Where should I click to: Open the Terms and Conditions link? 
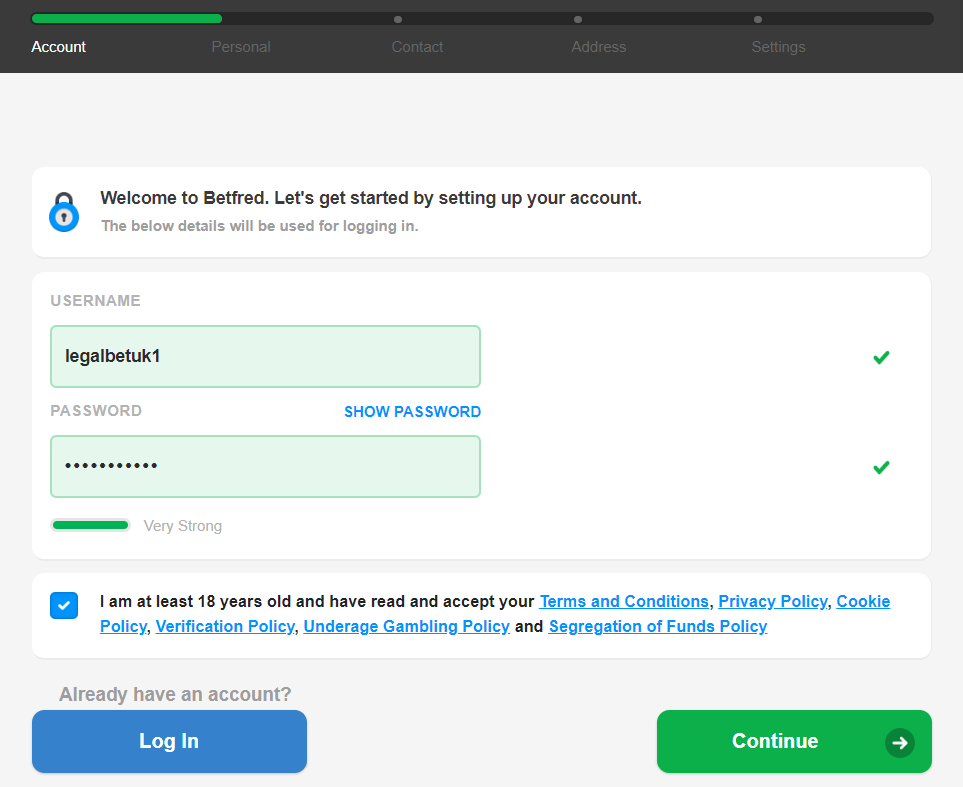coord(624,601)
